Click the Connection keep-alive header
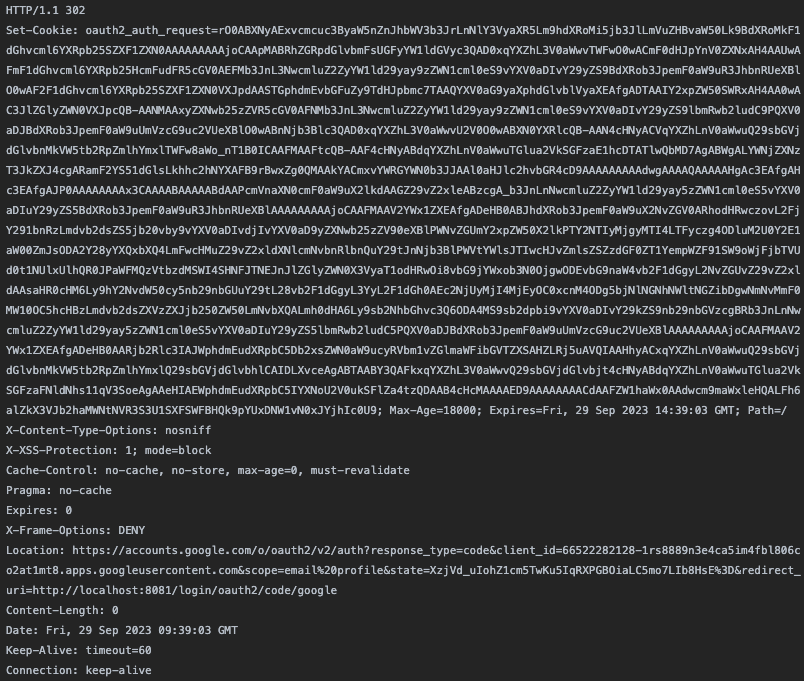 (x=78, y=670)
